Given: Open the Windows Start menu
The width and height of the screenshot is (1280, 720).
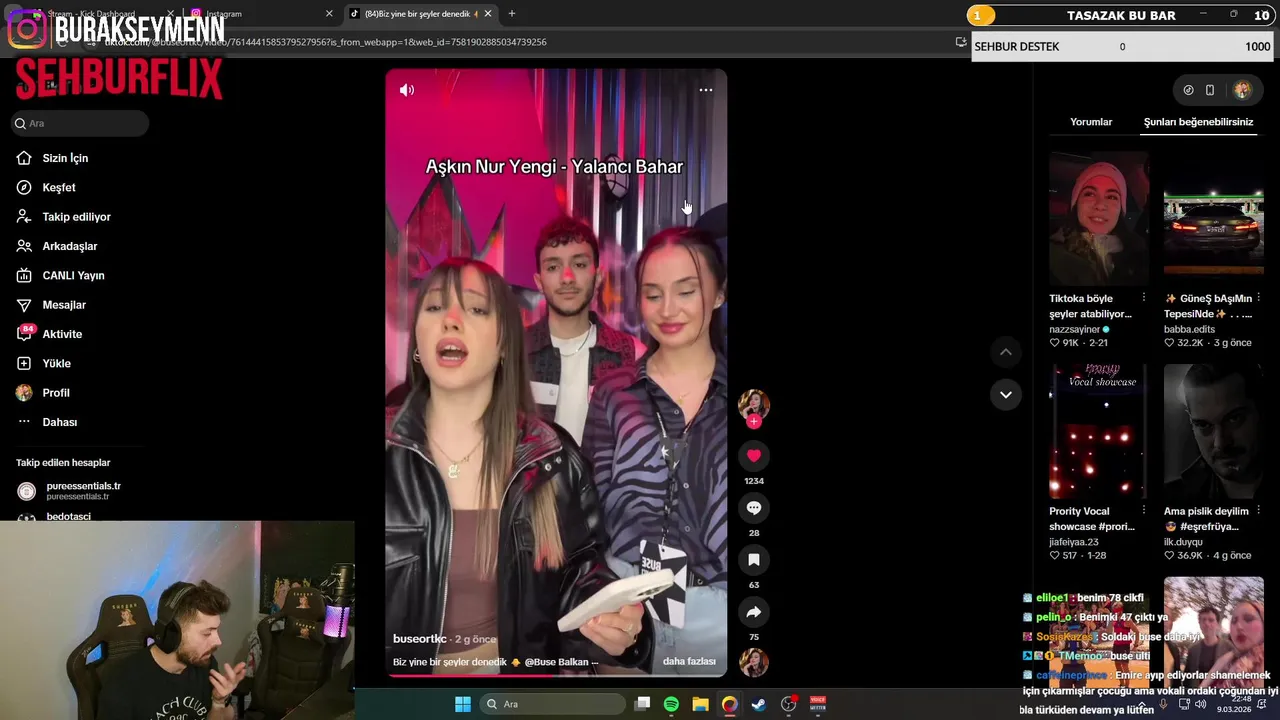Looking at the screenshot, I should (463, 704).
